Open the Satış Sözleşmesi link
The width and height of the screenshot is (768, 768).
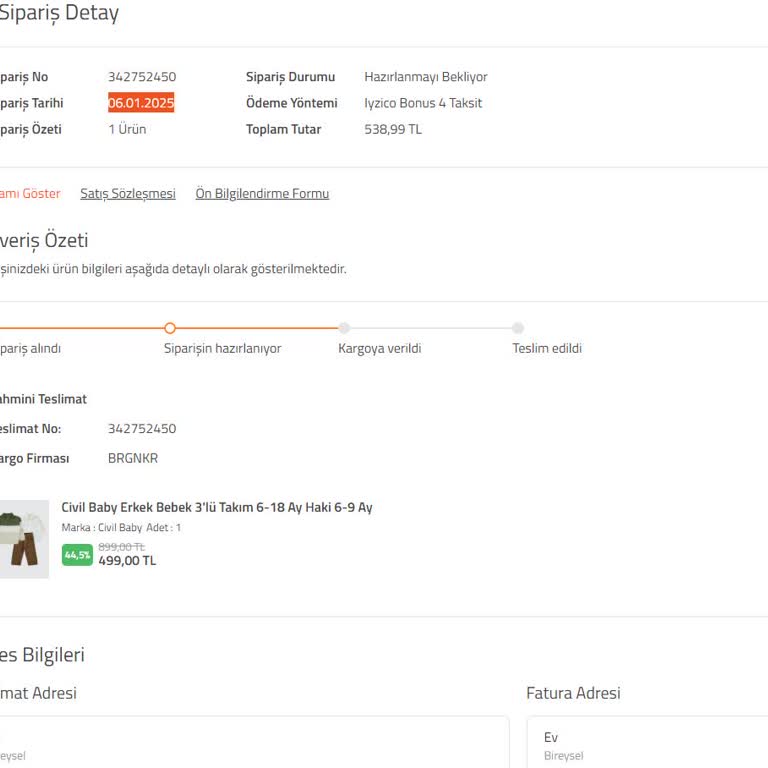tap(128, 193)
